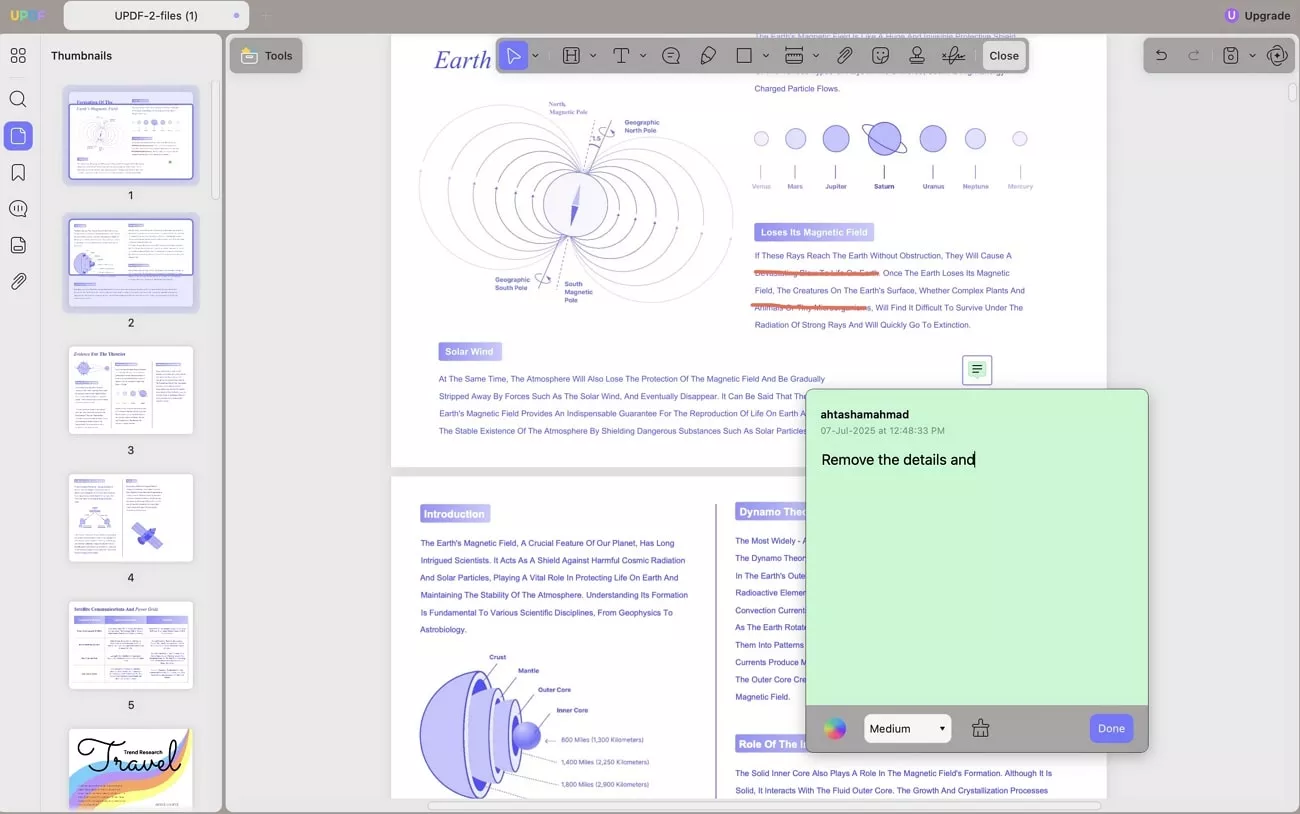The width and height of the screenshot is (1300, 814).
Task: Select the rectangle shape tool
Action: 744,56
